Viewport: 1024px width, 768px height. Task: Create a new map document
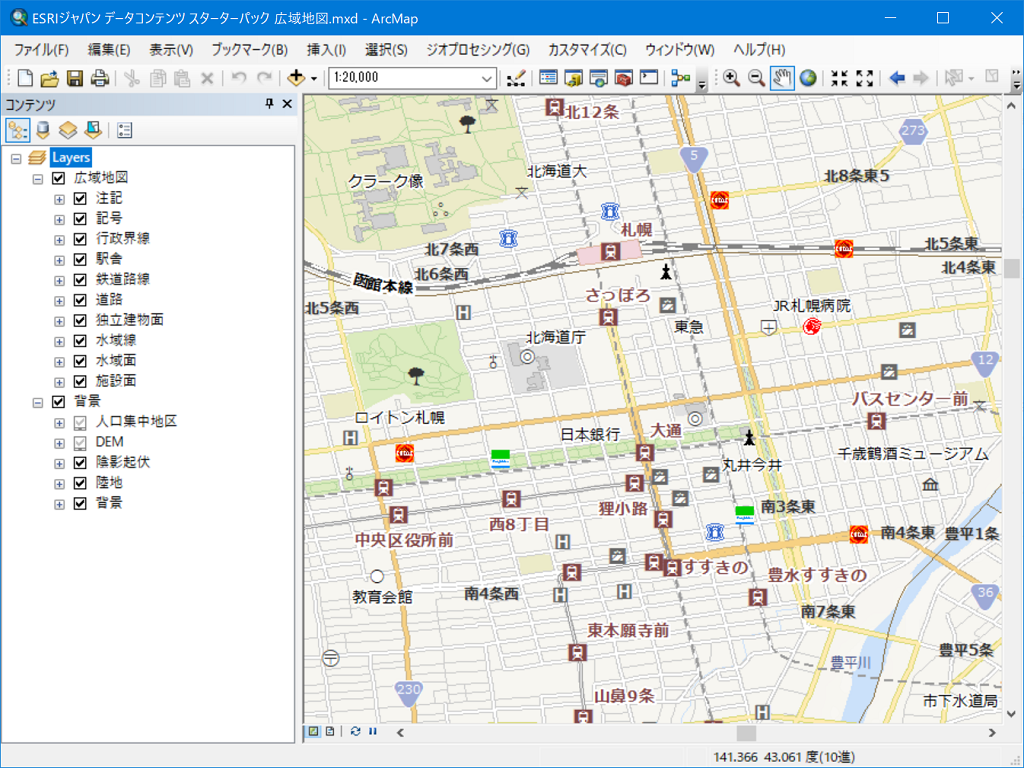25,78
